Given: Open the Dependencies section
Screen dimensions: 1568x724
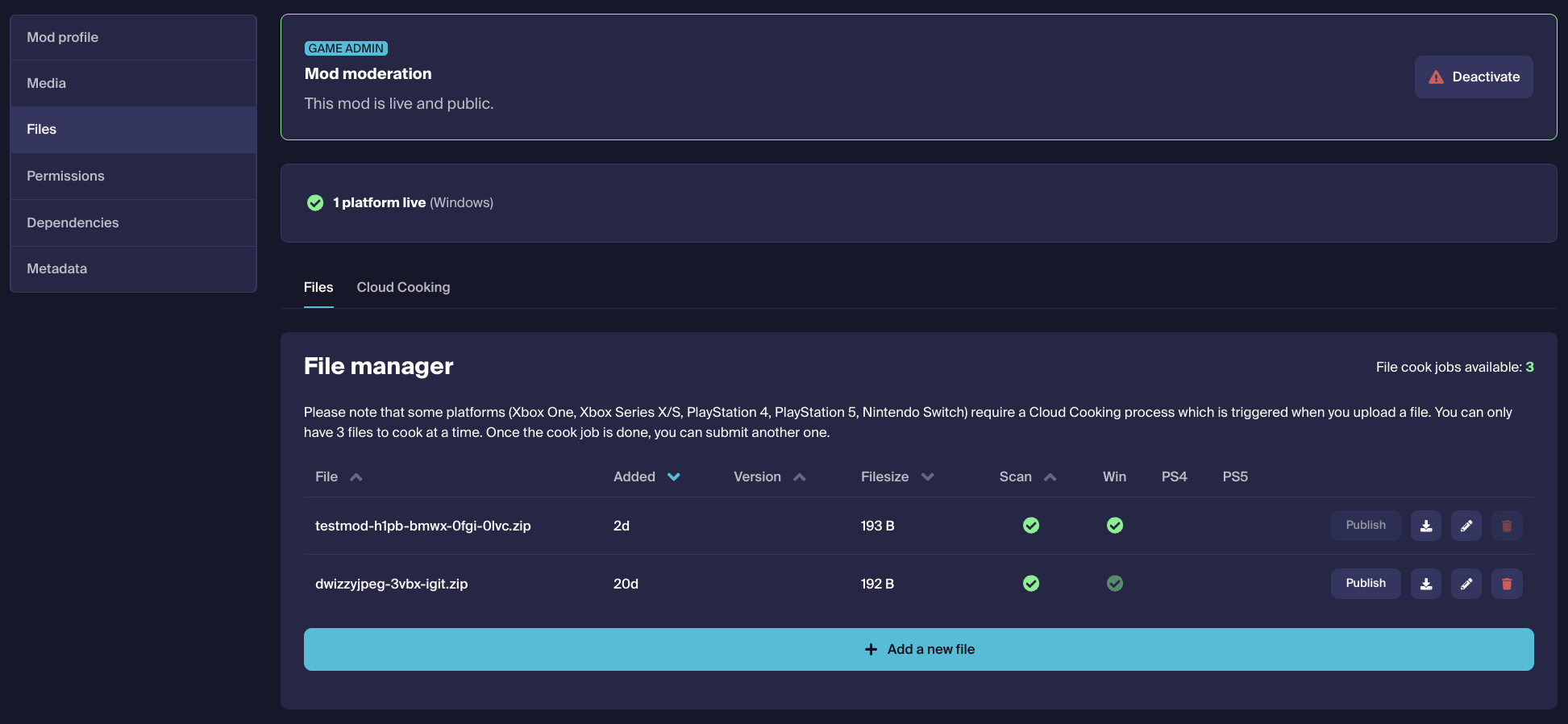Looking at the screenshot, I should pos(133,223).
